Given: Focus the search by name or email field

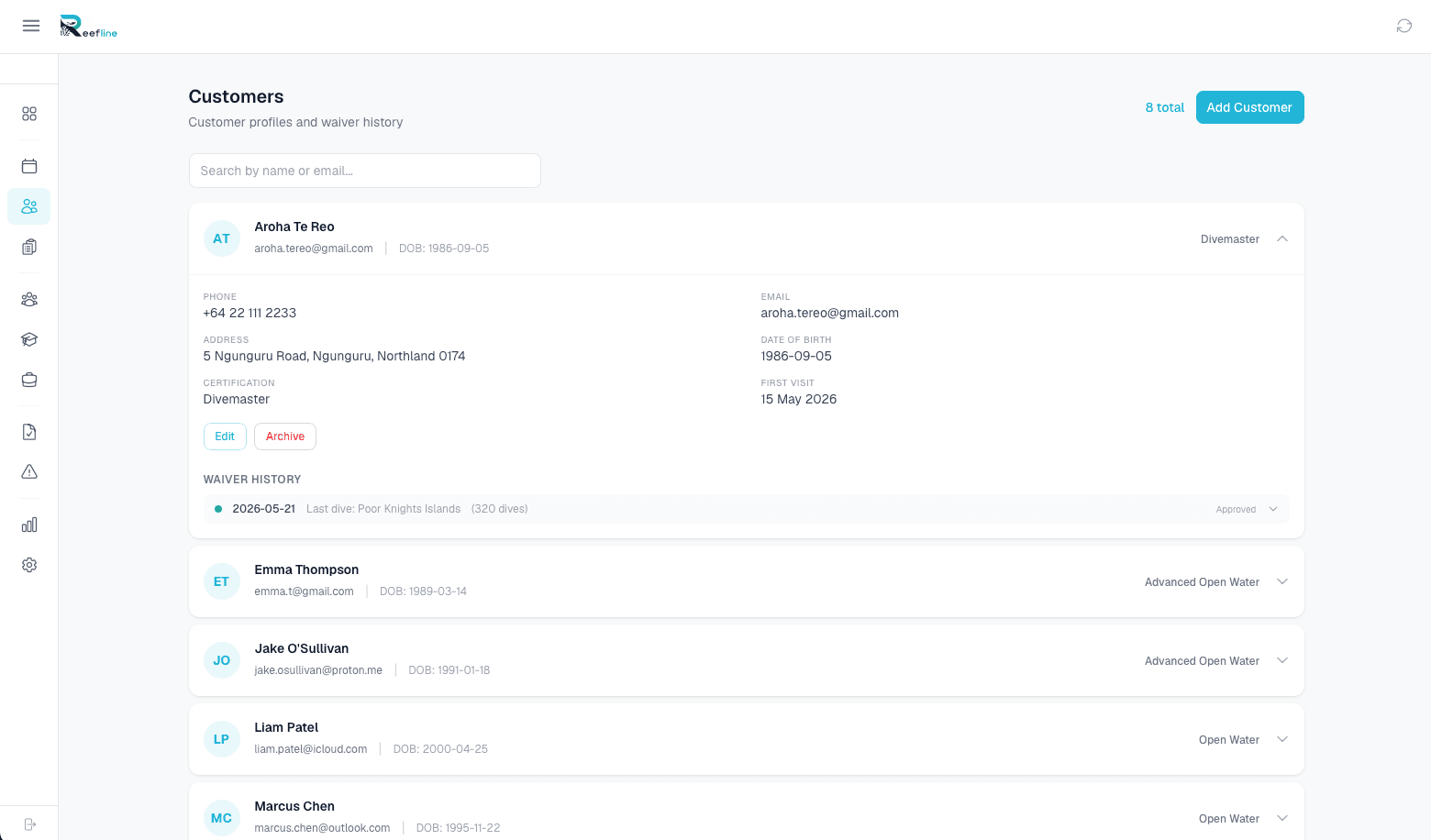Looking at the screenshot, I should [365, 171].
